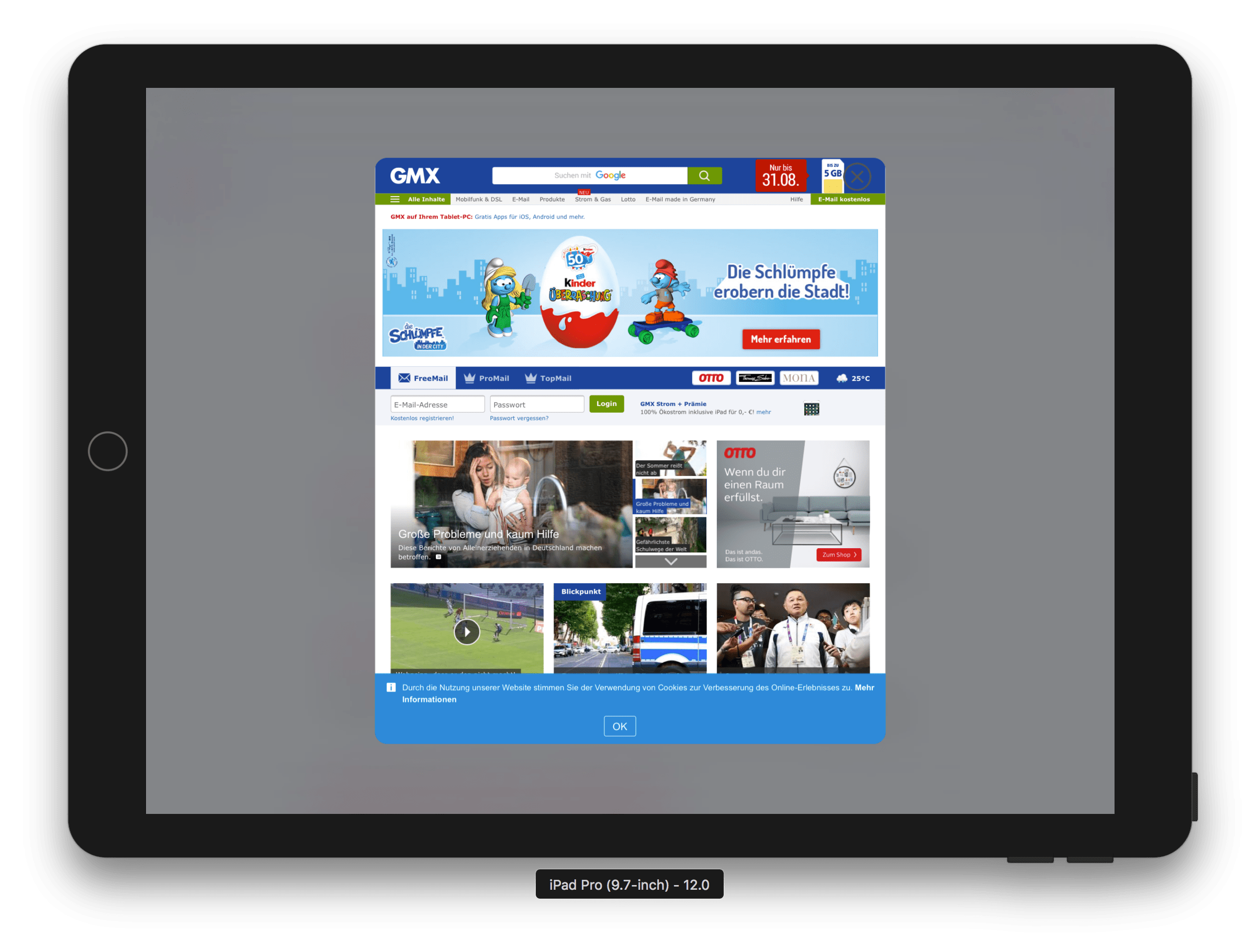This screenshot has height=952, width=1260.
Task: Click the Wenn du dir einen Raum erfüllst text
Action: tap(754, 484)
